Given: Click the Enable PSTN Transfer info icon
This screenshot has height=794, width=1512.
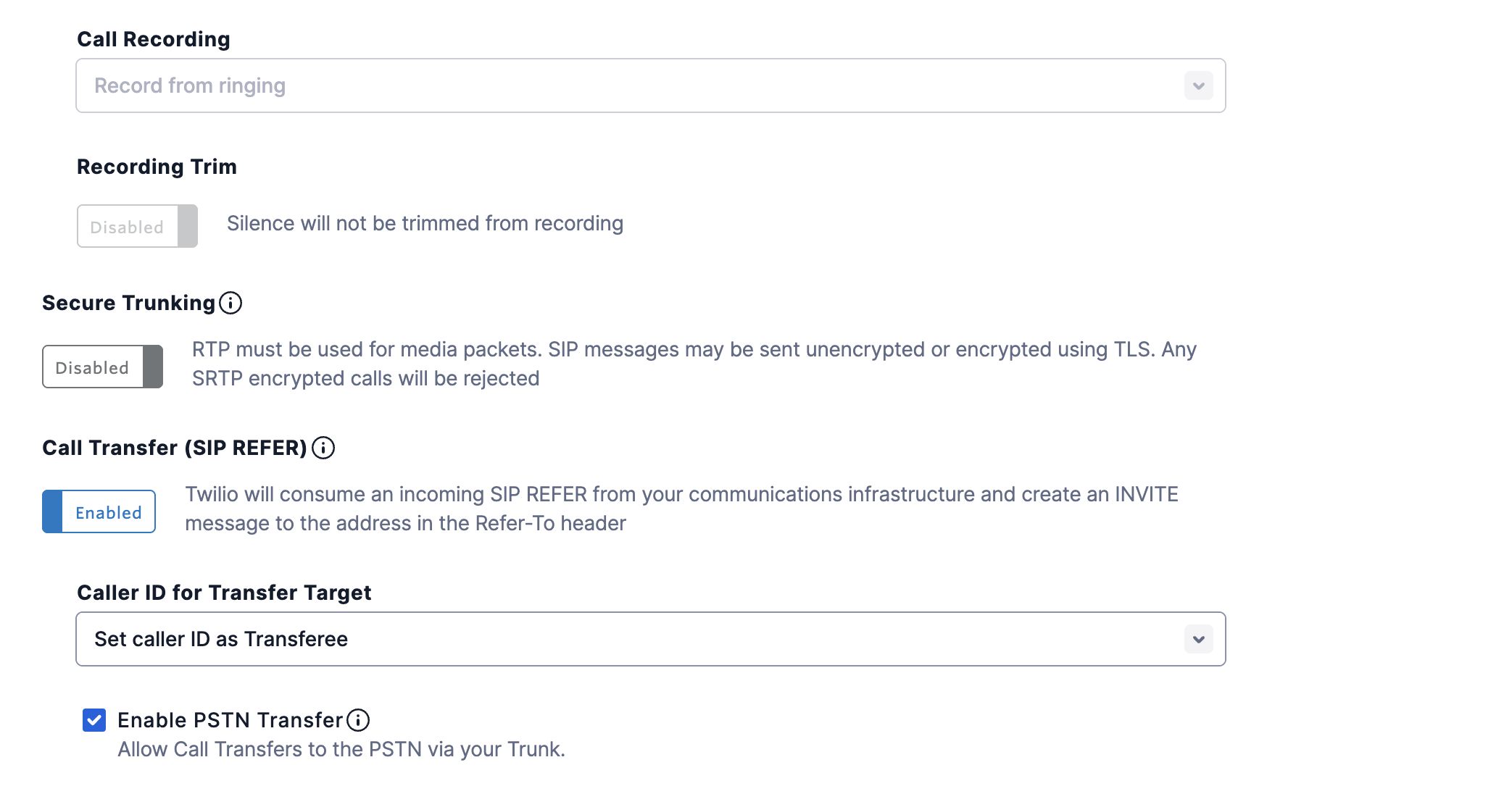Looking at the screenshot, I should tap(357, 719).
